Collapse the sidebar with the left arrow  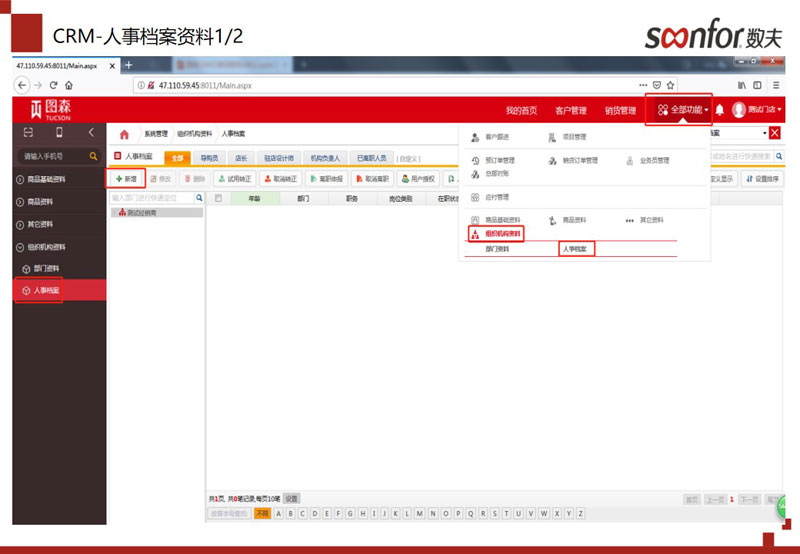91,133
